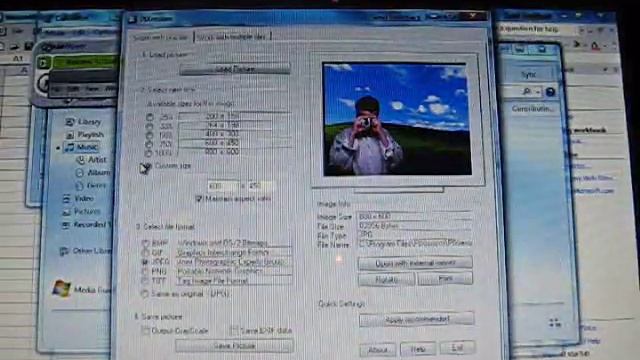Collapse the Music tree node in Media Player
This screenshot has height=360, width=640.
click(58, 147)
